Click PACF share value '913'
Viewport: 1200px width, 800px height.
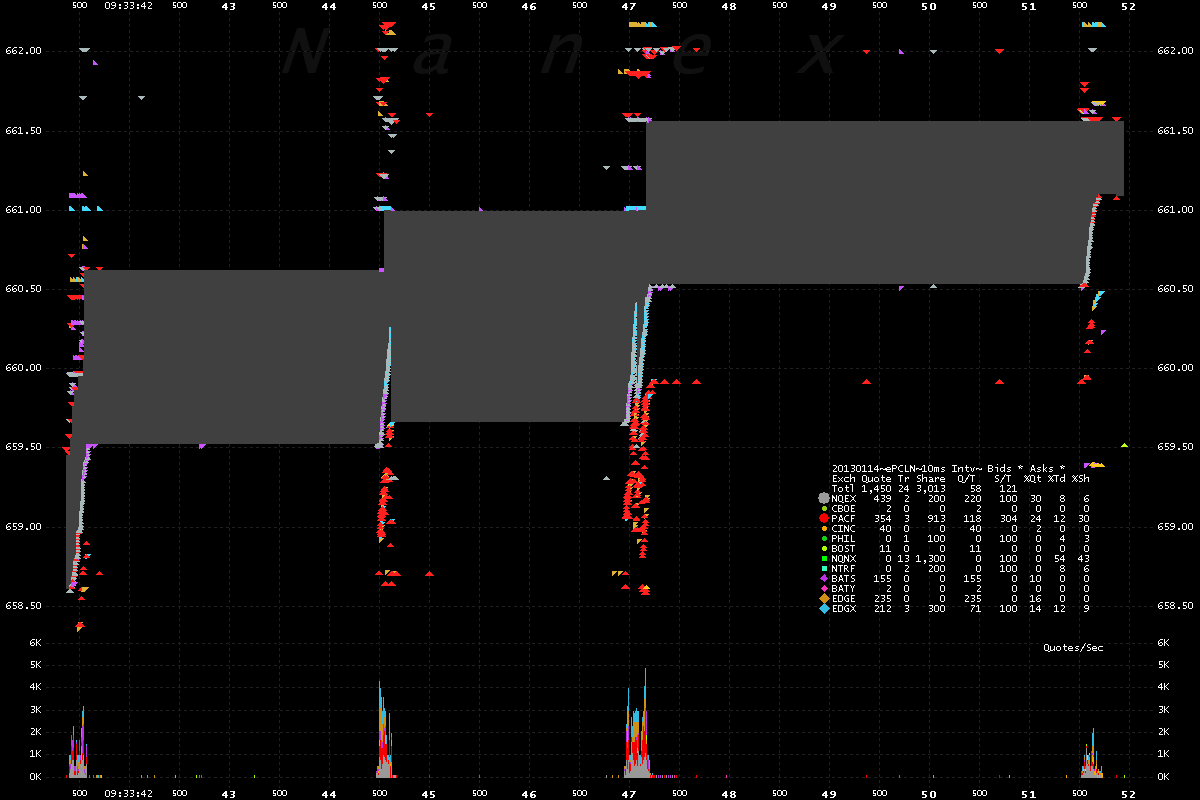click(937, 518)
